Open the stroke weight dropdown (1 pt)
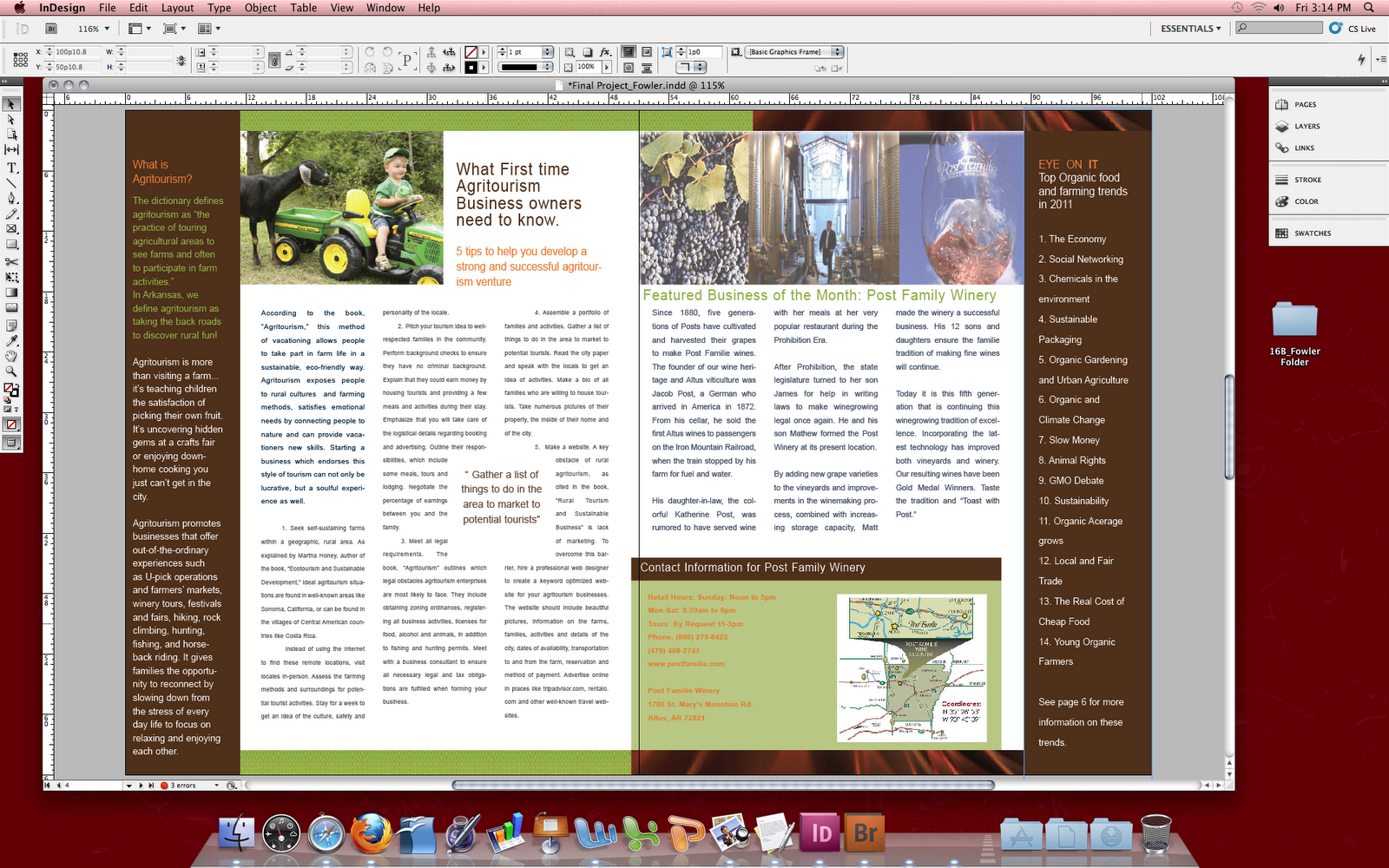Image resolution: width=1389 pixels, height=868 pixels. pos(548,52)
